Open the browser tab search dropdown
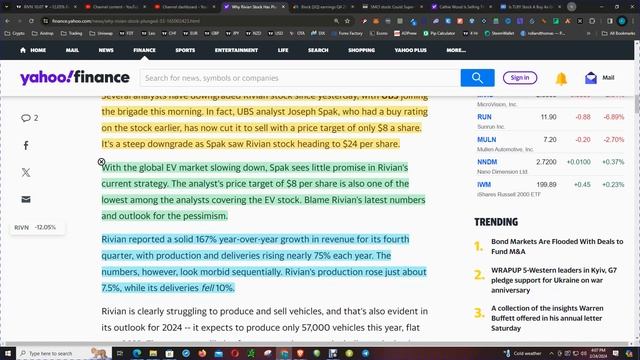This screenshot has width=640, height=360. pyautogui.click(x=7, y=7)
